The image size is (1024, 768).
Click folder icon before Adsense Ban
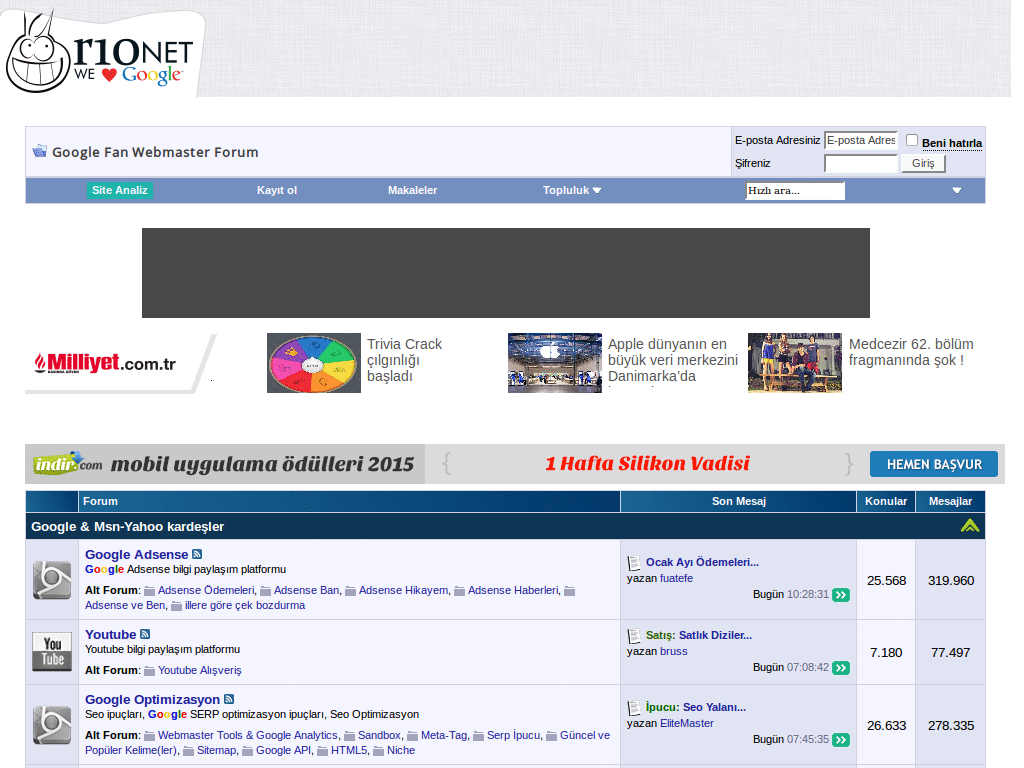click(266, 591)
